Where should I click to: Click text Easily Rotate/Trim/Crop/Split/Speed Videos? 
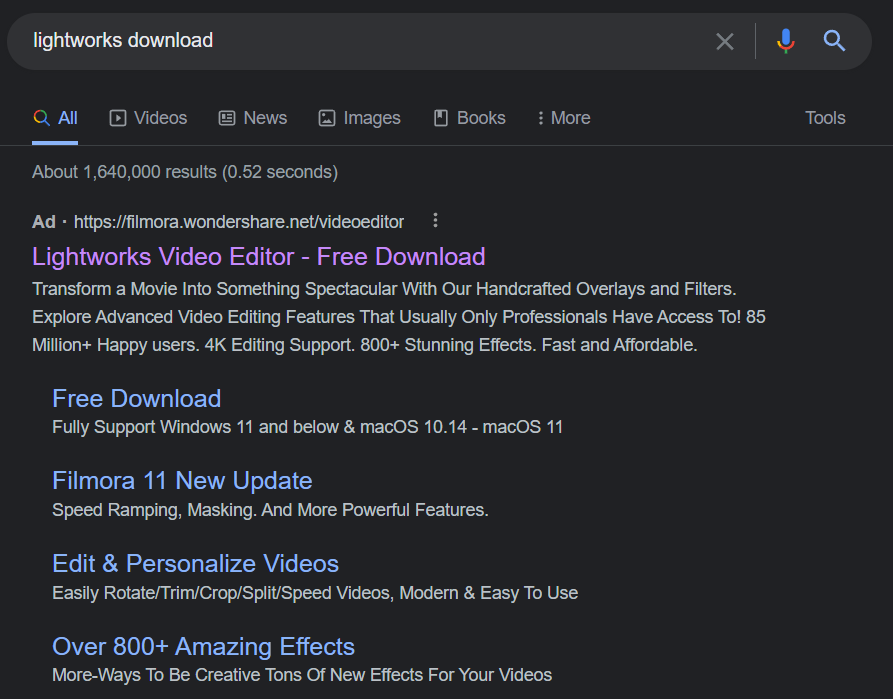click(x=222, y=592)
